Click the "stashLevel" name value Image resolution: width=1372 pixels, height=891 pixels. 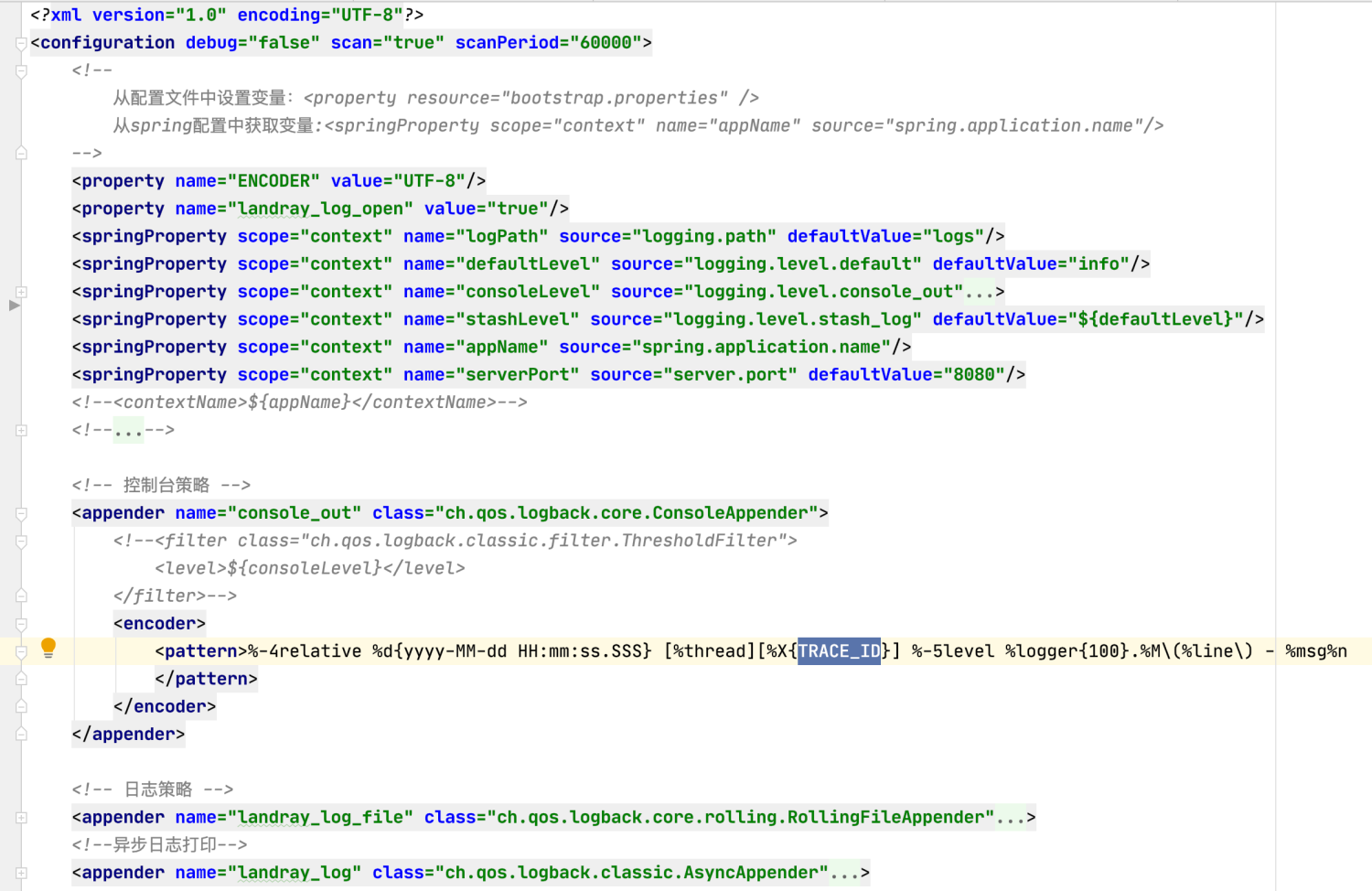click(518, 319)
